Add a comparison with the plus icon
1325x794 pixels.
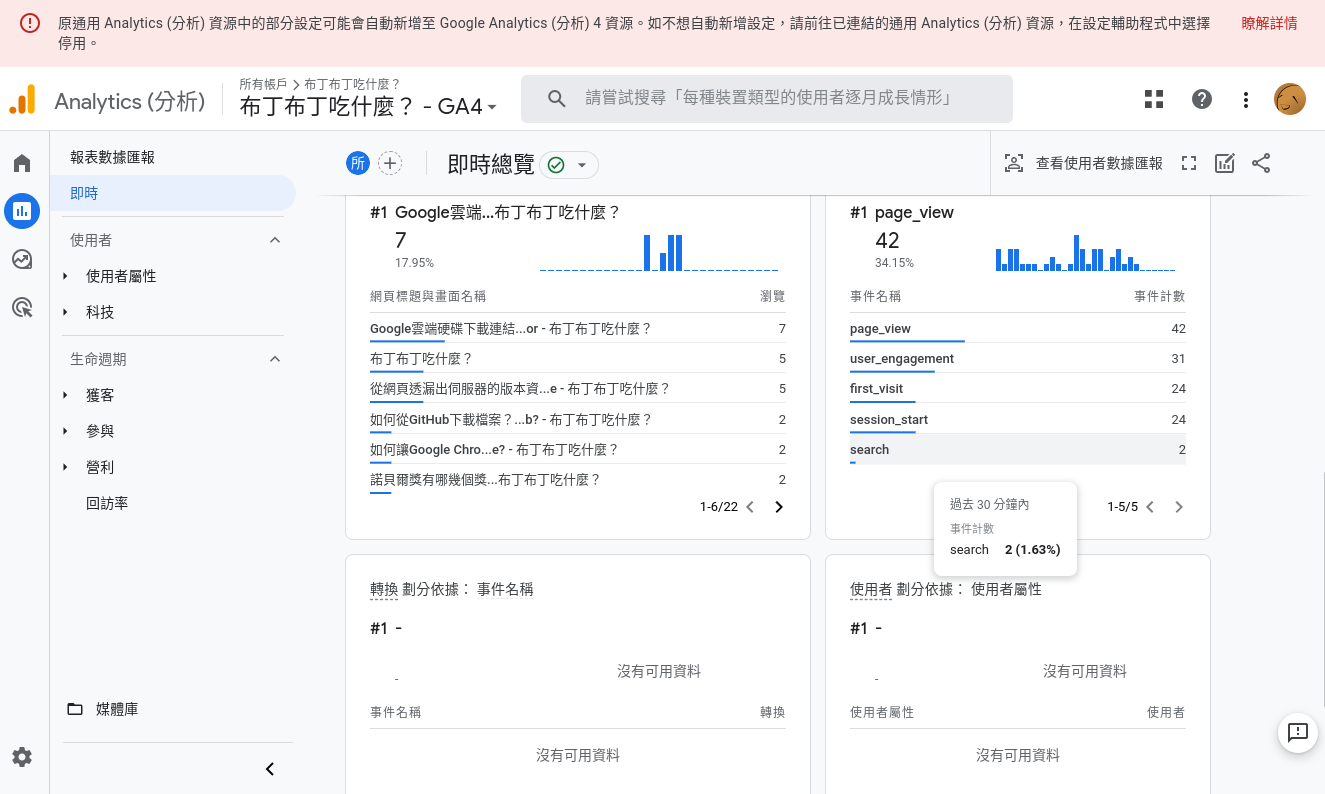[x=390, y=164]
